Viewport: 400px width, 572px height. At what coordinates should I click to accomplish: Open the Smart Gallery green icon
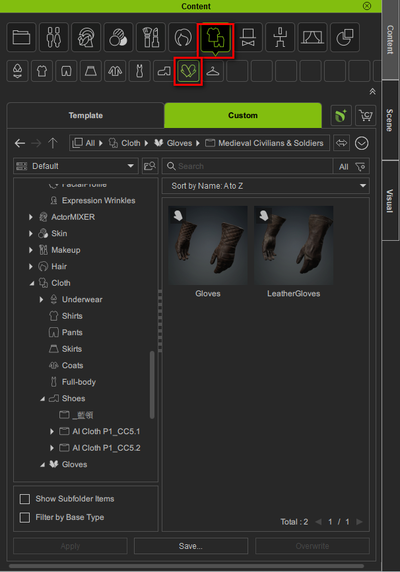[x=341, y=116]
